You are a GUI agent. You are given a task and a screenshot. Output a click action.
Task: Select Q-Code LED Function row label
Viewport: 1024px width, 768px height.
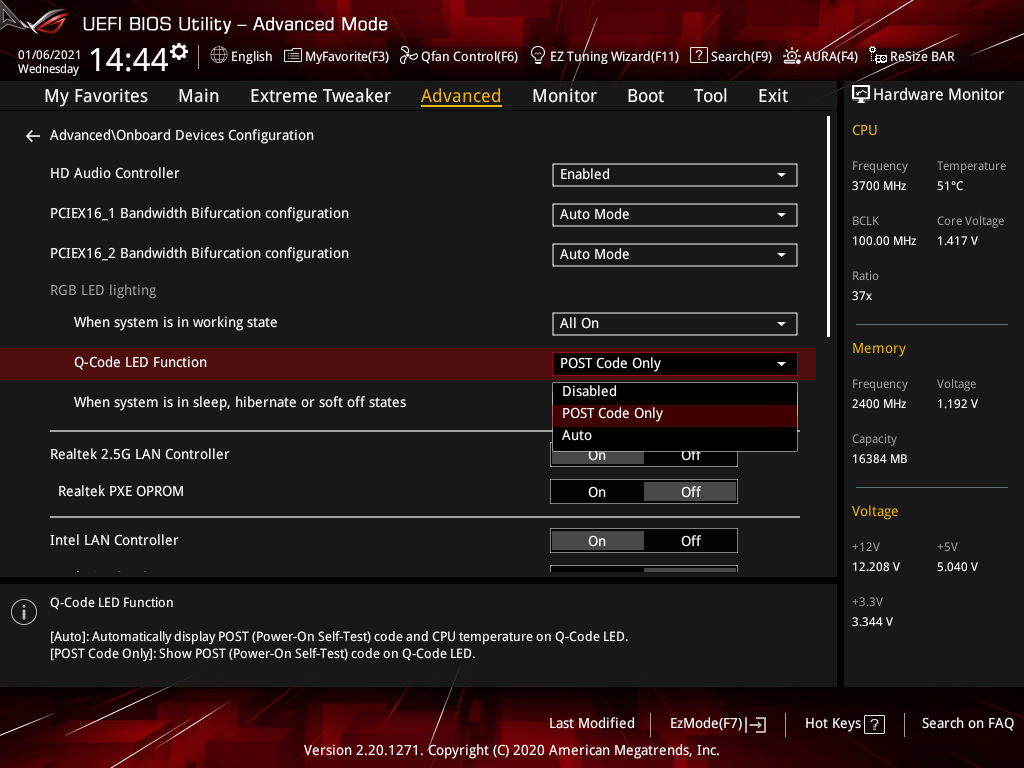pos(140,362)
